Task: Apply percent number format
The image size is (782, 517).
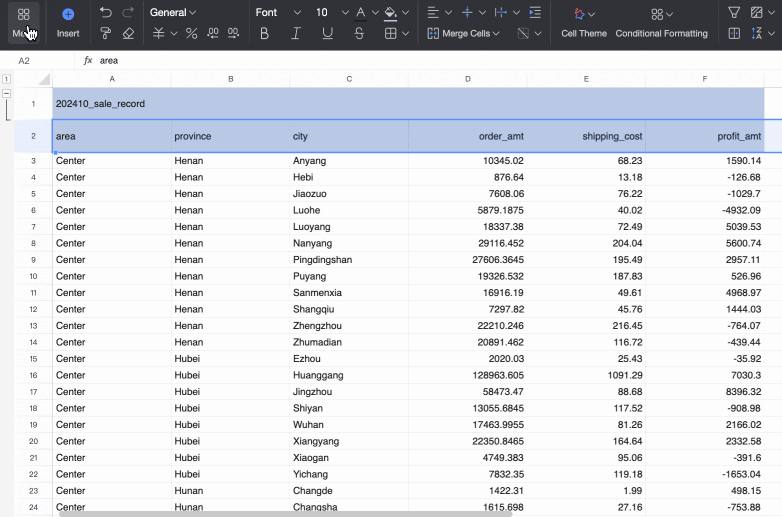Action: pyautogui.click(x=191, y=33)
